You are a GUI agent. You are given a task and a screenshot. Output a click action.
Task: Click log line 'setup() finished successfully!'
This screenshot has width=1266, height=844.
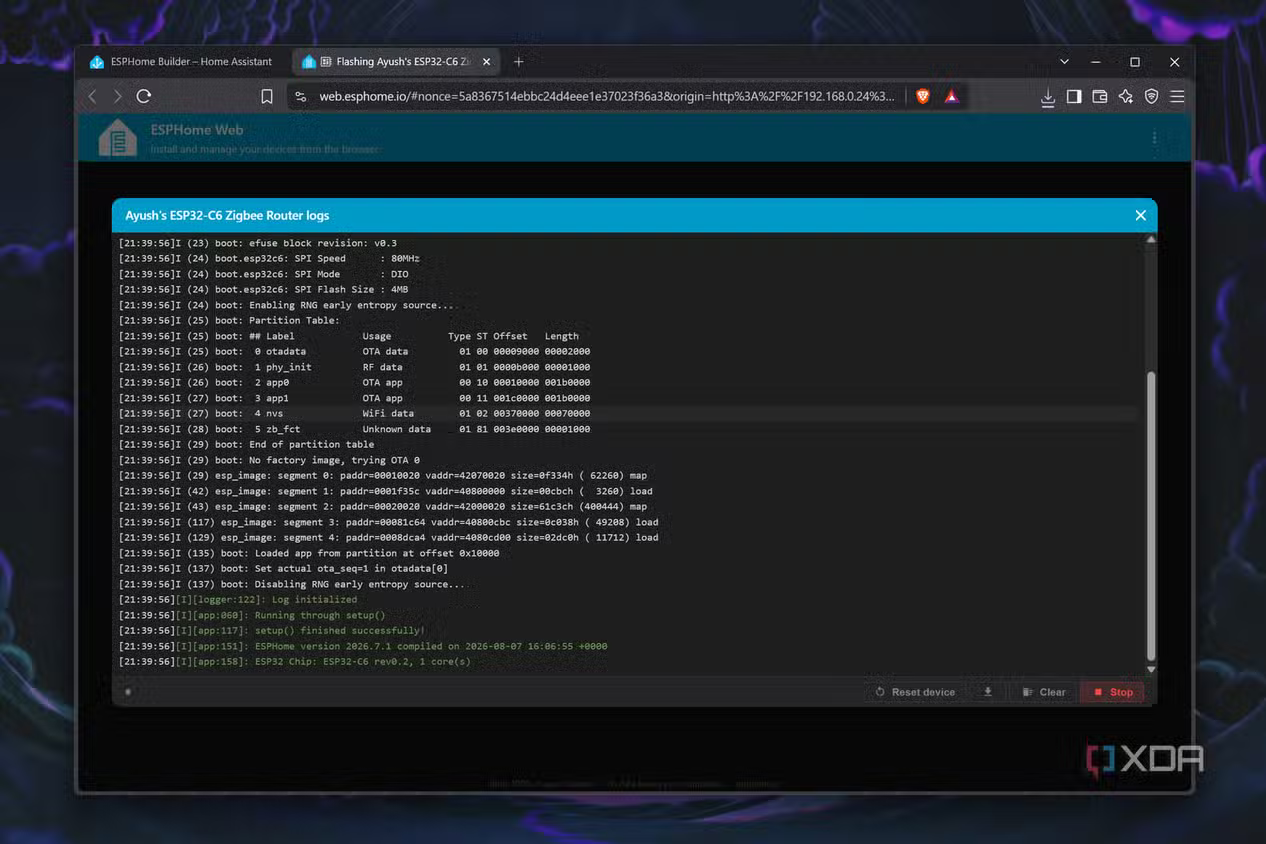271,631
